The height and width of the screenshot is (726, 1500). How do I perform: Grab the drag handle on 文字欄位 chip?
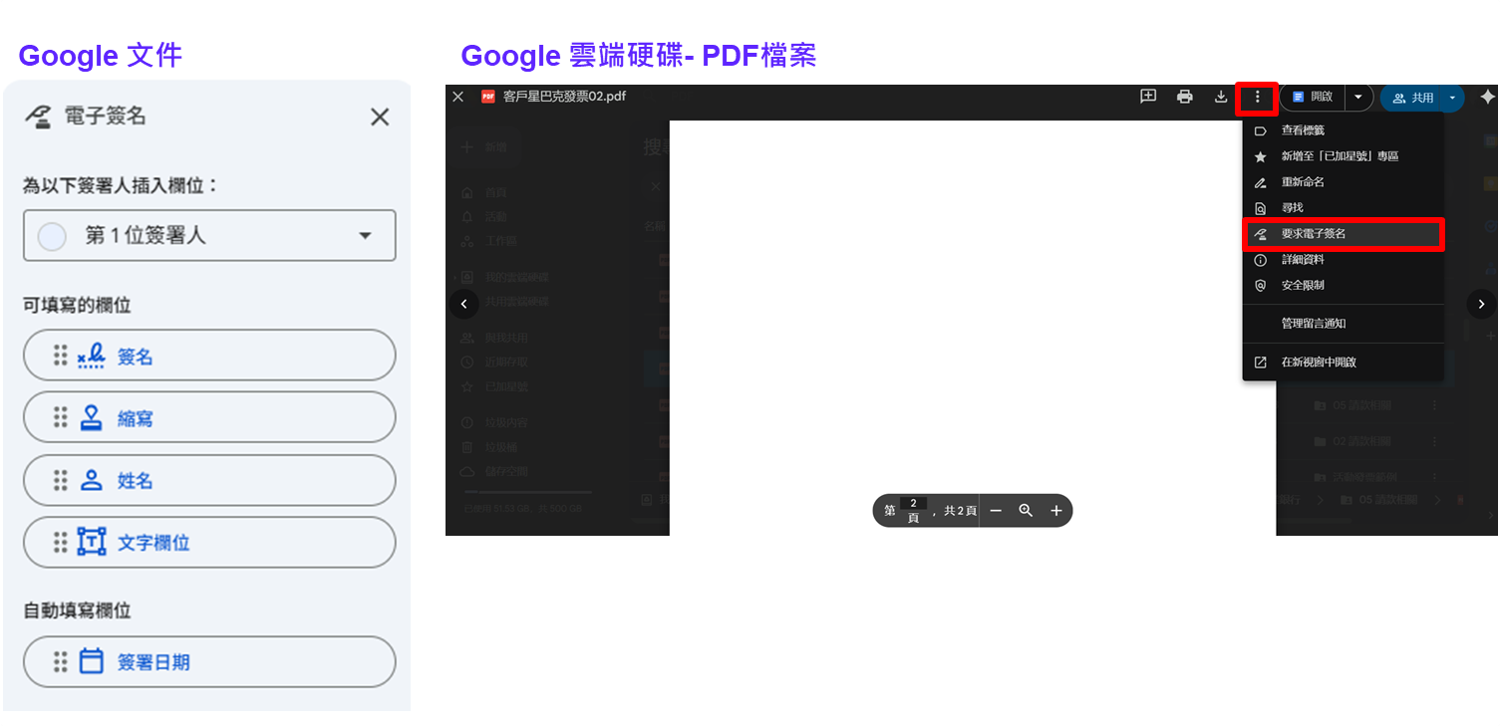(x=61, y=542)
